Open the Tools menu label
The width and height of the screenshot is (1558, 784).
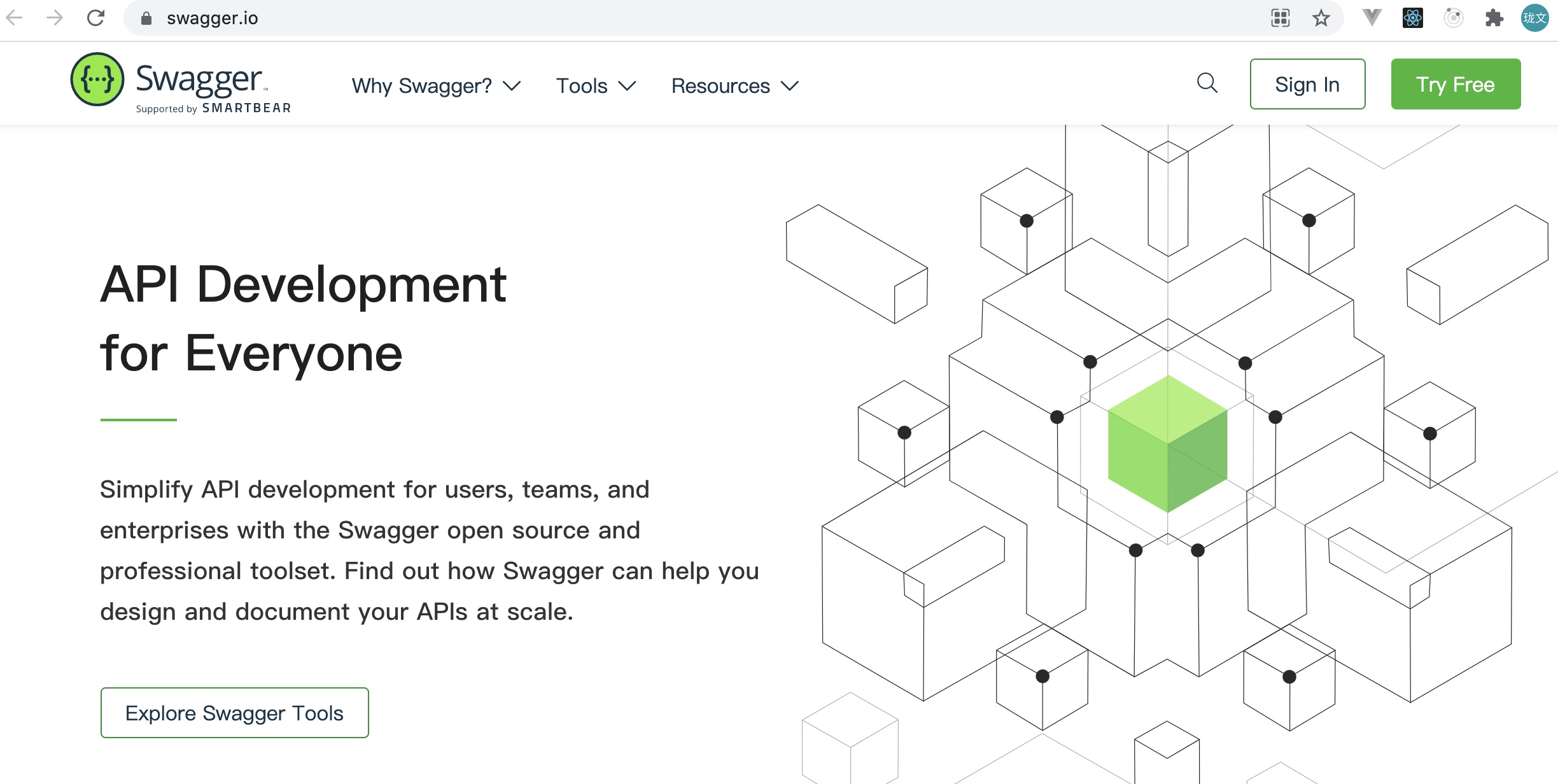point(581,86)
